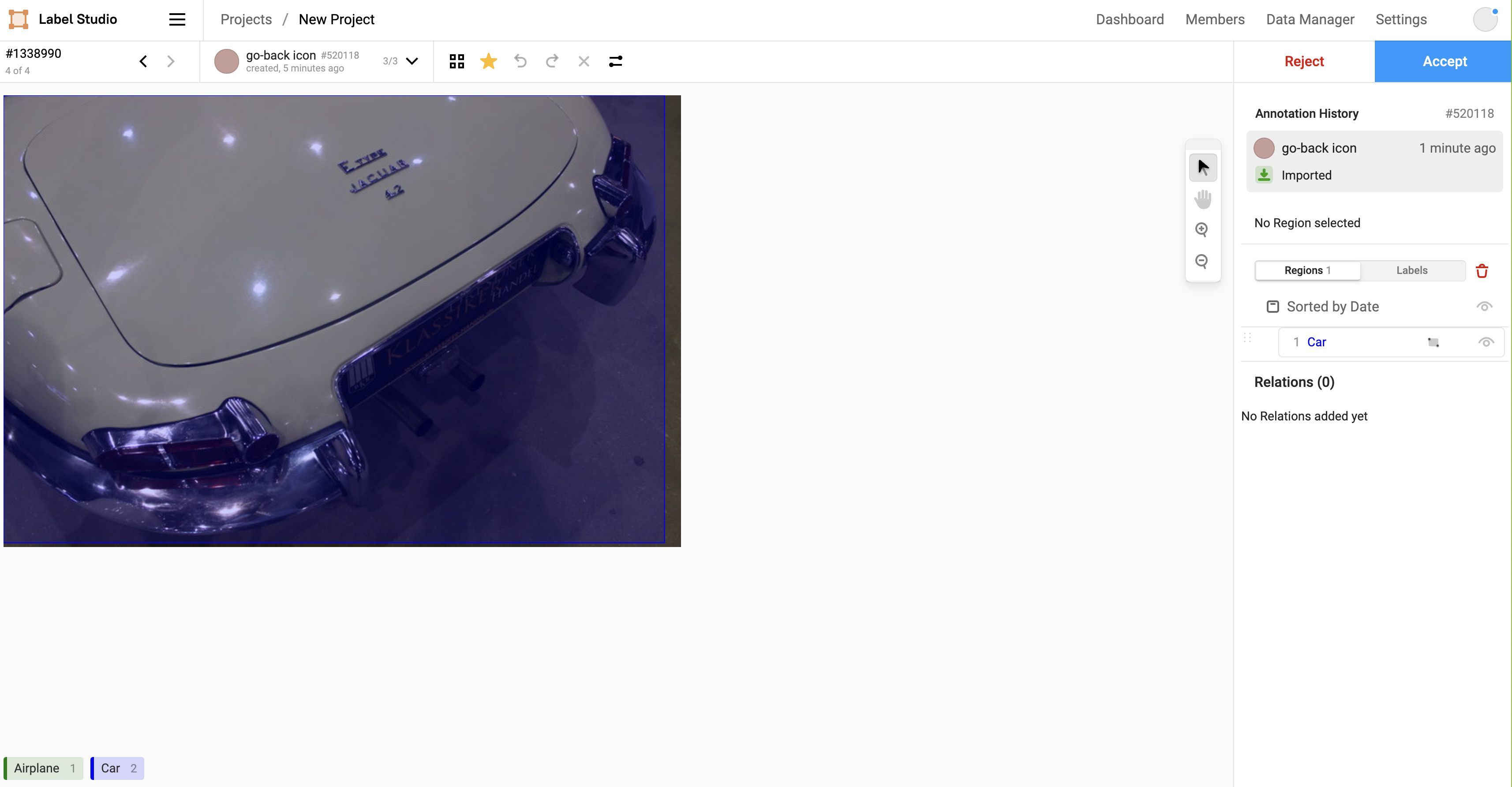Open annotation settings sliders icon

click(615, 61)
